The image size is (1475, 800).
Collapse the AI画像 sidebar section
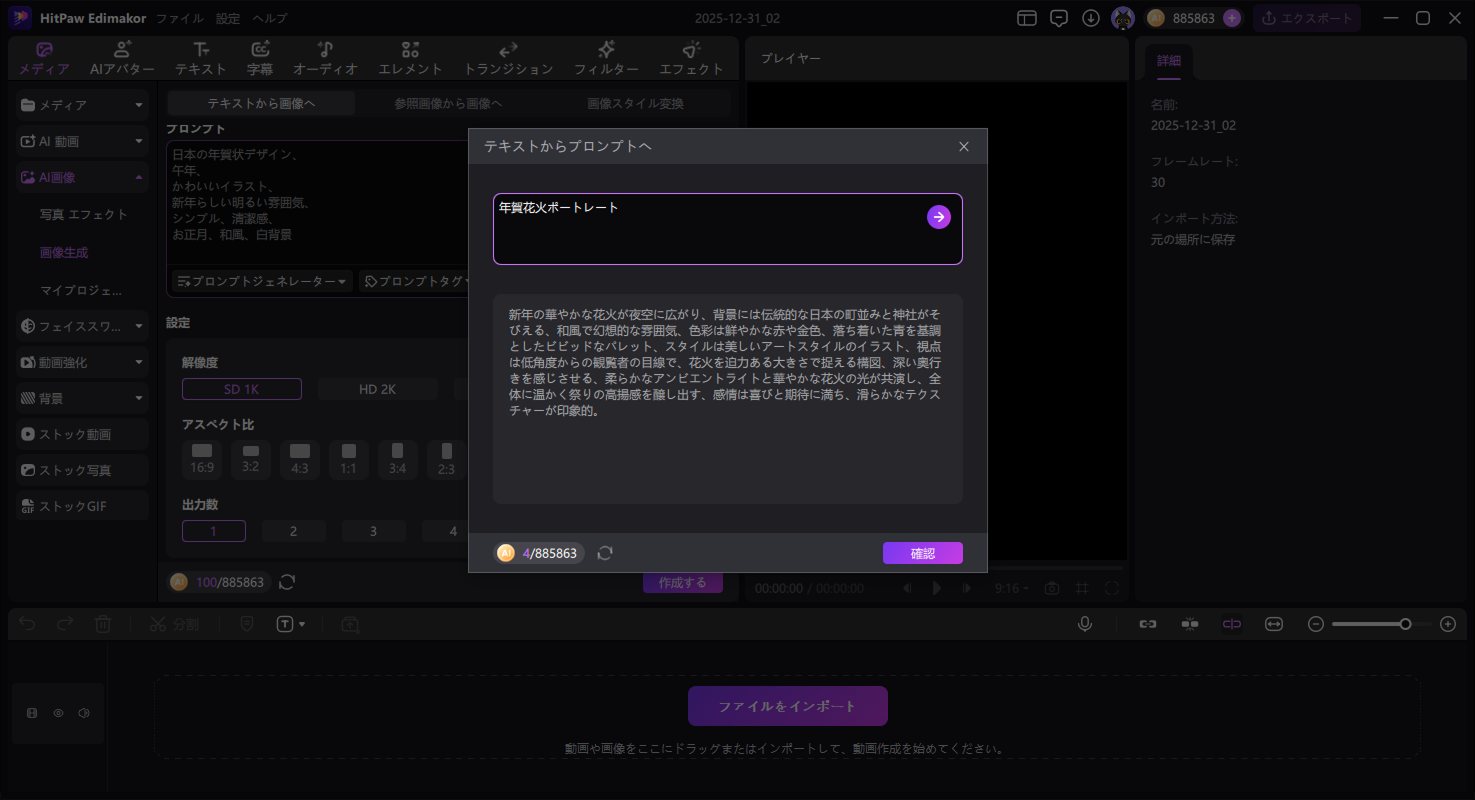[139, 177]
